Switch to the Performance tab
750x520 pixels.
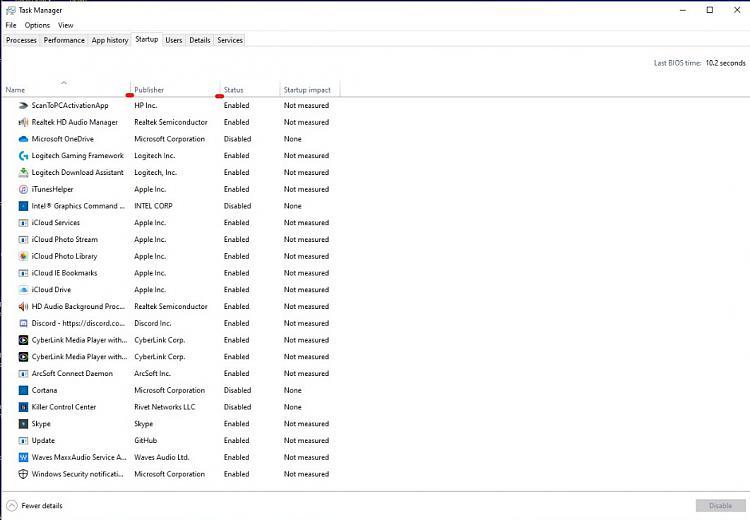[x=64, y=40]
